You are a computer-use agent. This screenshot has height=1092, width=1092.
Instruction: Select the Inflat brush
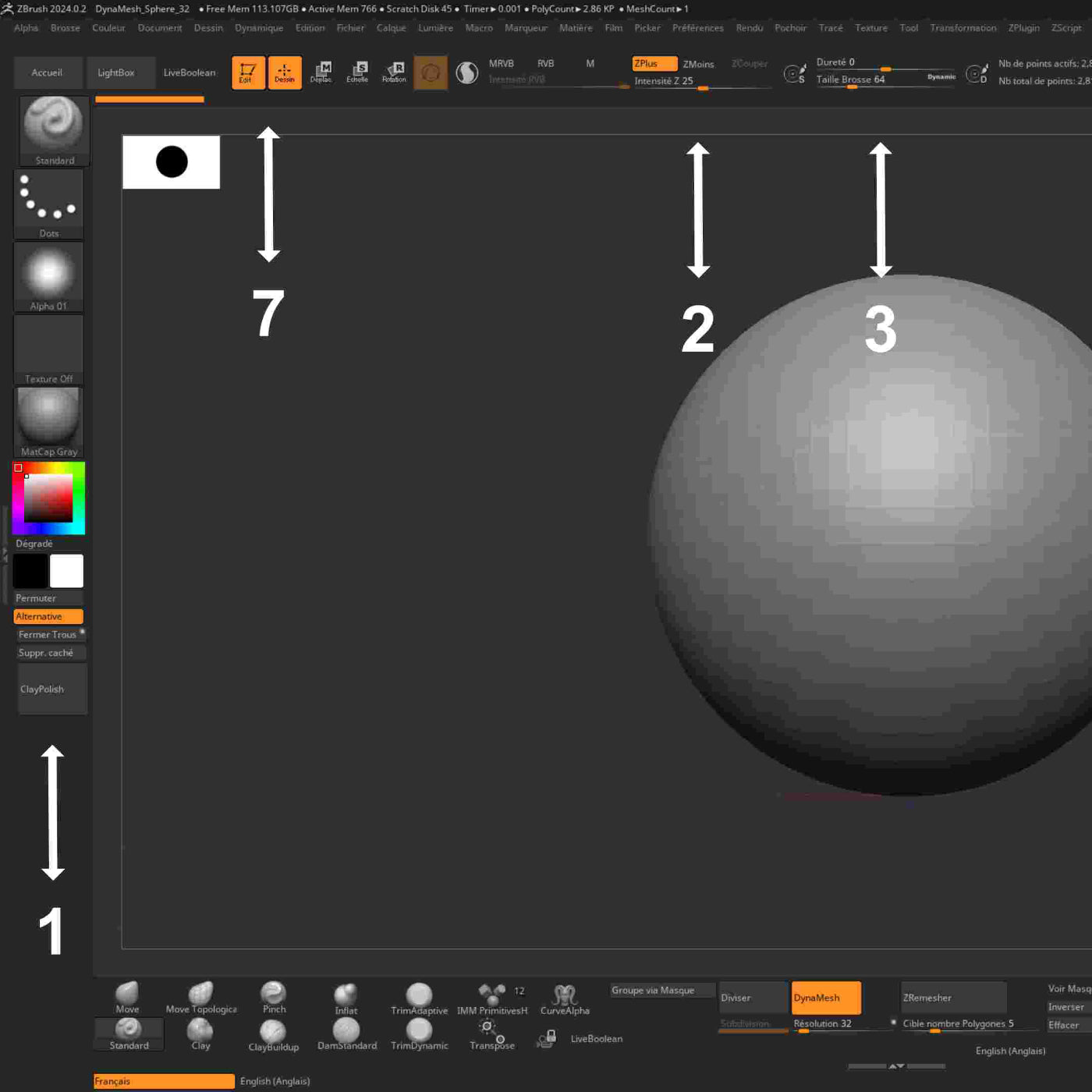click(346, 995)
